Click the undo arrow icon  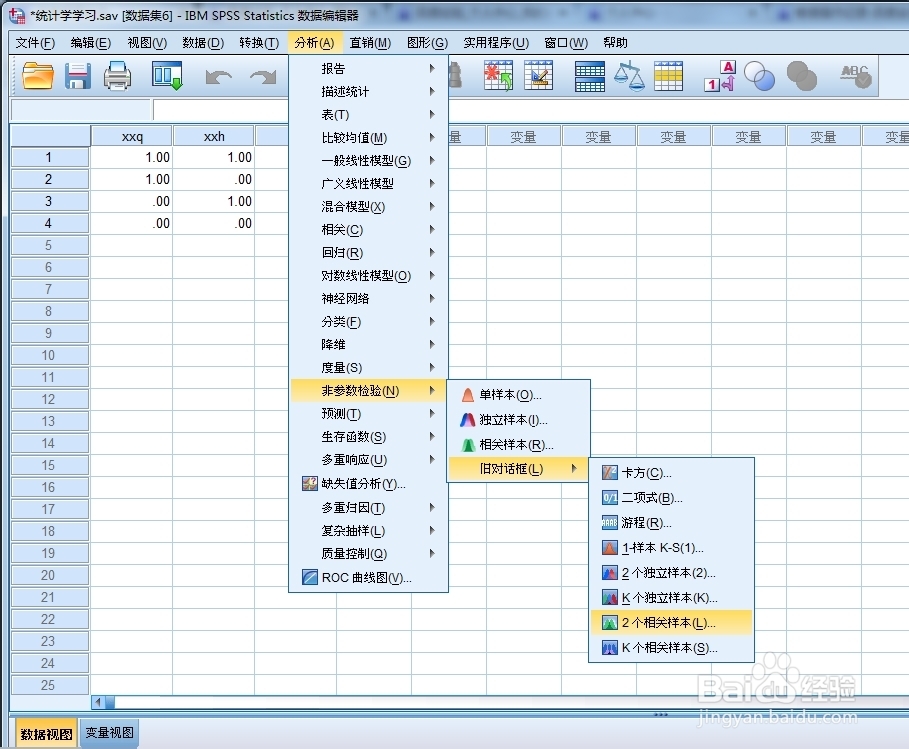click(218, 77)
